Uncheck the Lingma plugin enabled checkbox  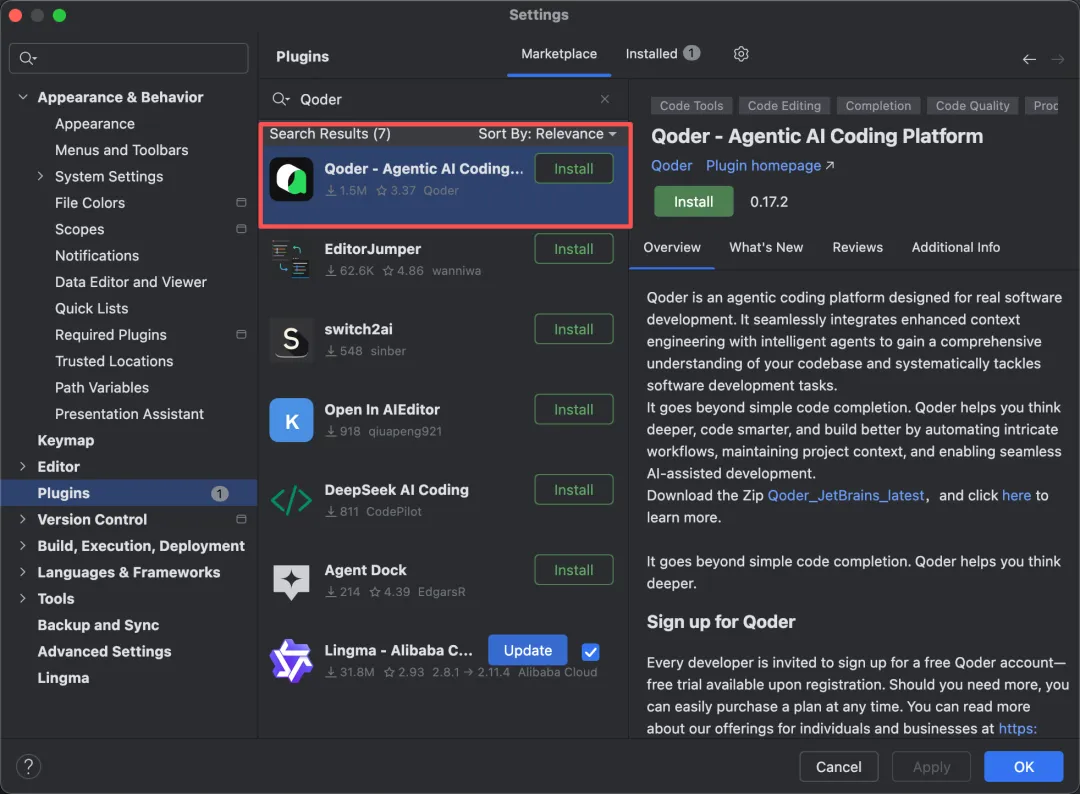(590, 651)
